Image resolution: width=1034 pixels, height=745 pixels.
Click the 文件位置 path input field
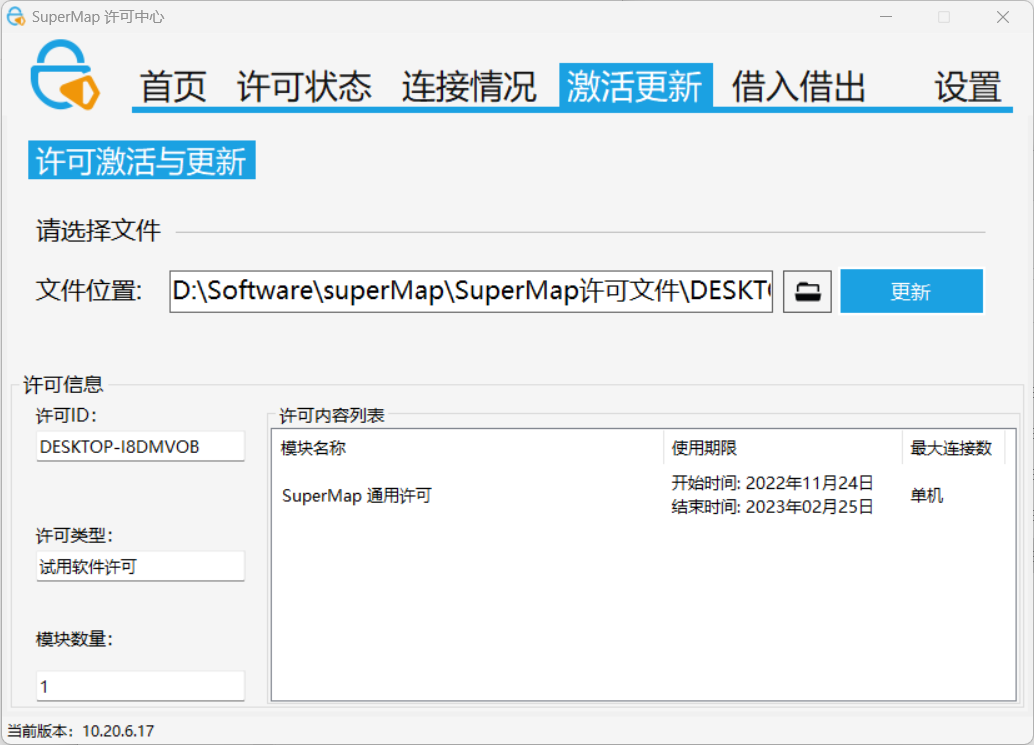471,291
